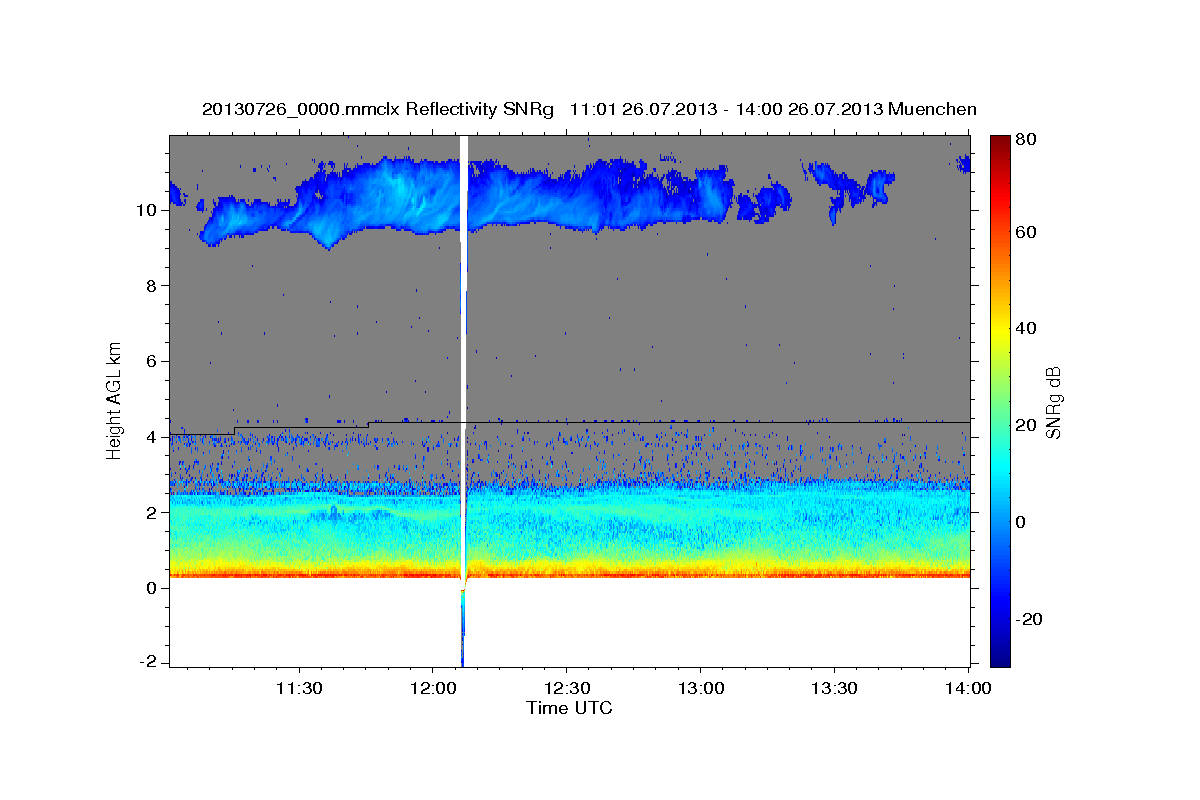
Task: Click the plot title text '20130726_0000.mmclx Reflectivity SNRg'
Action: click(x=378, y=109)
